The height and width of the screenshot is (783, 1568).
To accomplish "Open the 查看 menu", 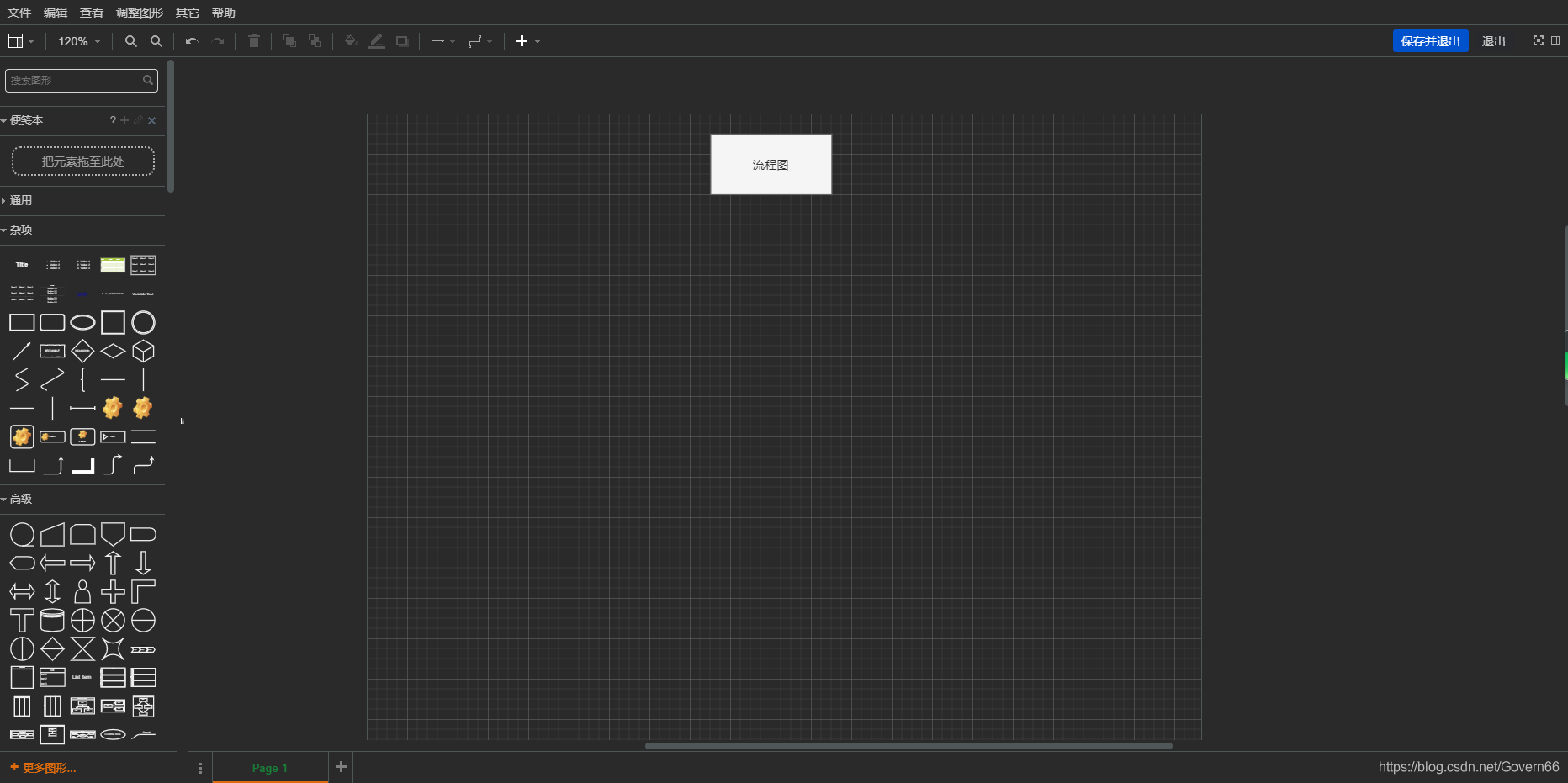I will (92, 13).
